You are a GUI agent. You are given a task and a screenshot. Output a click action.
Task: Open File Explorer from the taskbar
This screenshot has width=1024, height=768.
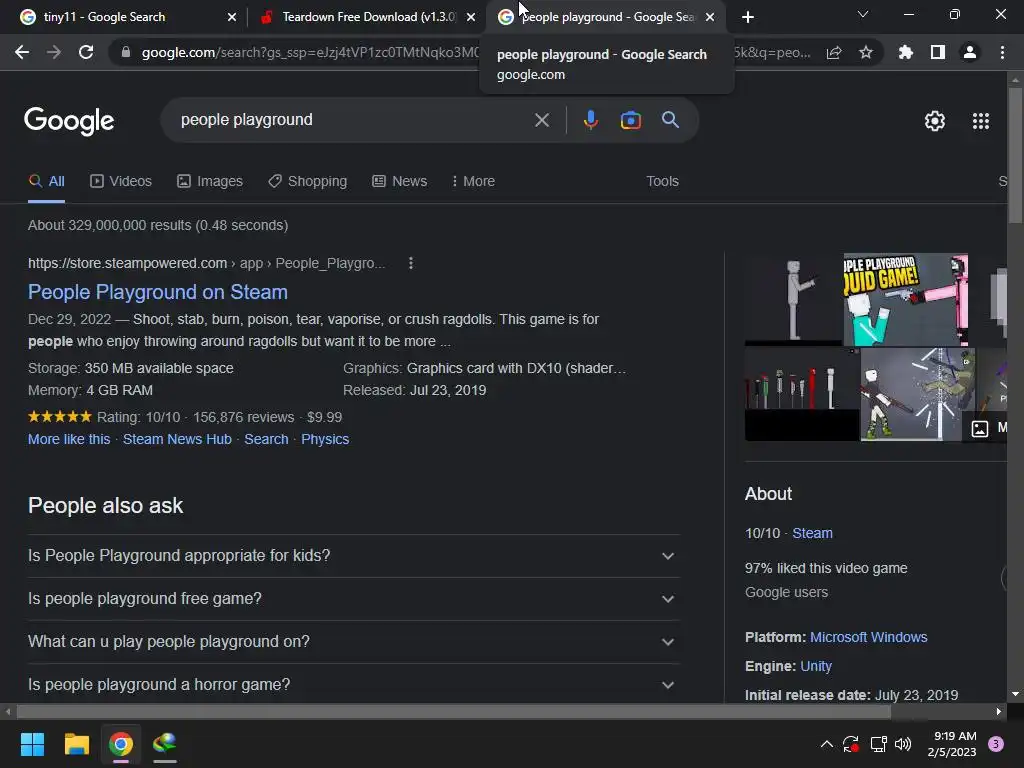(76, 744)
